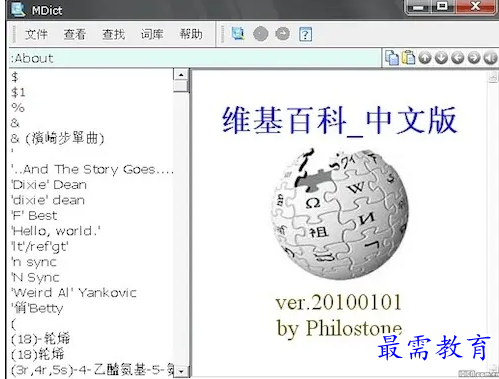Screen dimensions: 499x379
Task: Click the question mark help icon
Action: pos(305,34)
